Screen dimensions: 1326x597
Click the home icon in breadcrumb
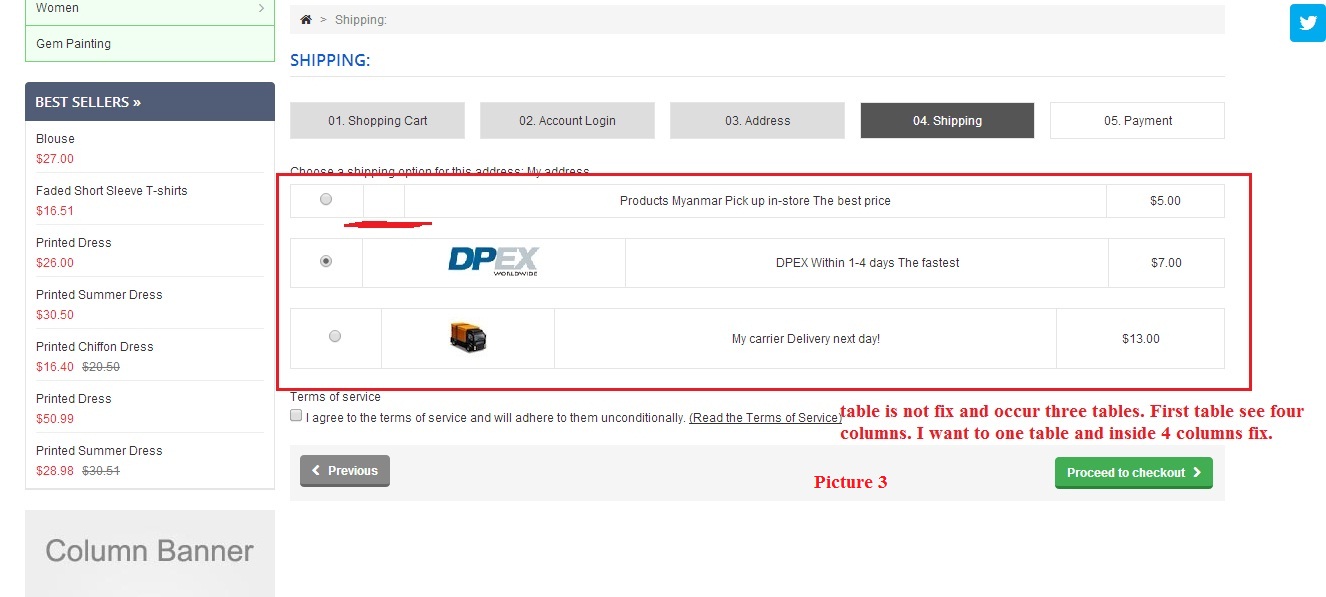(x=306, y=20)
